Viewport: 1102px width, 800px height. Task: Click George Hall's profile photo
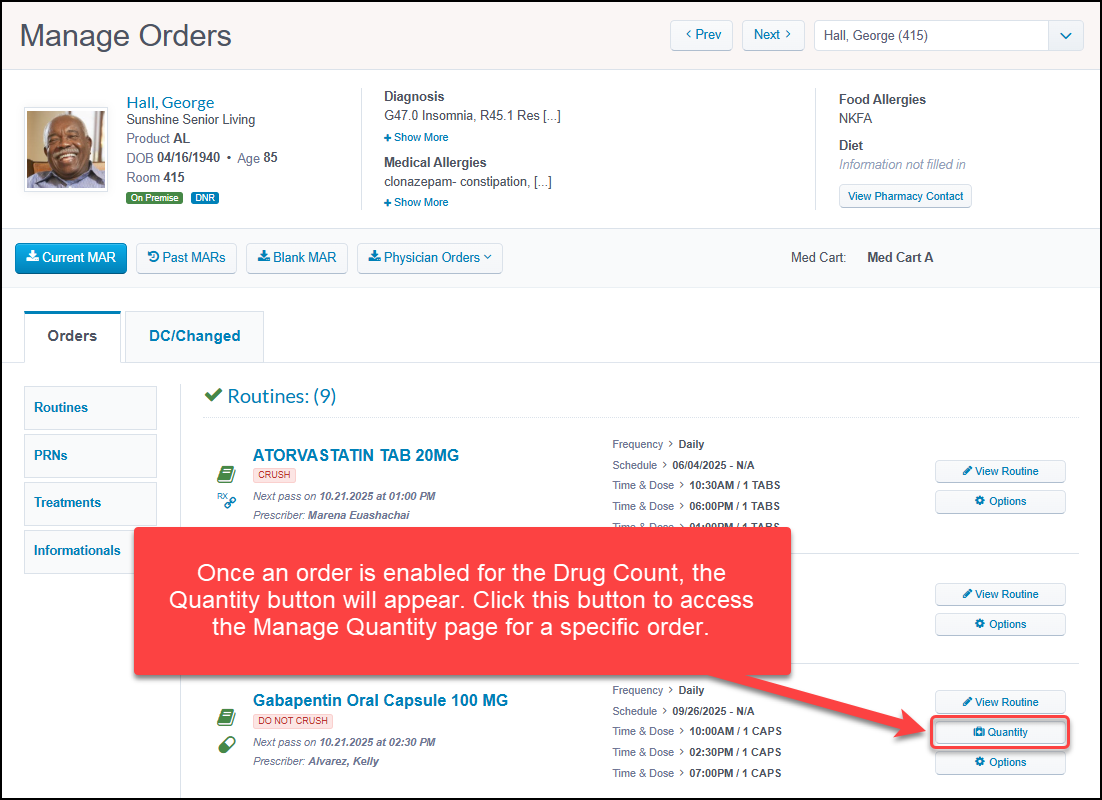tap(66, 149)
